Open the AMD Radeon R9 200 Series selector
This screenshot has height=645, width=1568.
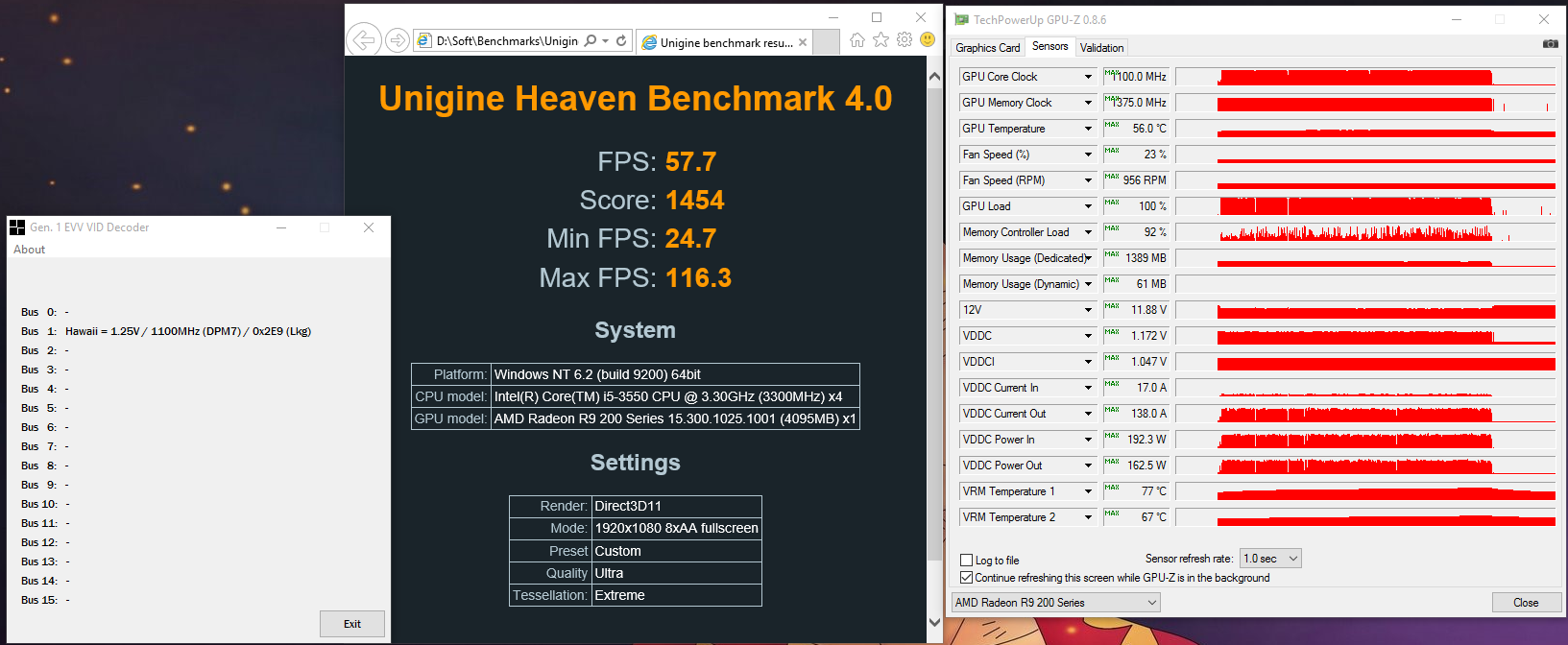click(x=1056, y=603)
